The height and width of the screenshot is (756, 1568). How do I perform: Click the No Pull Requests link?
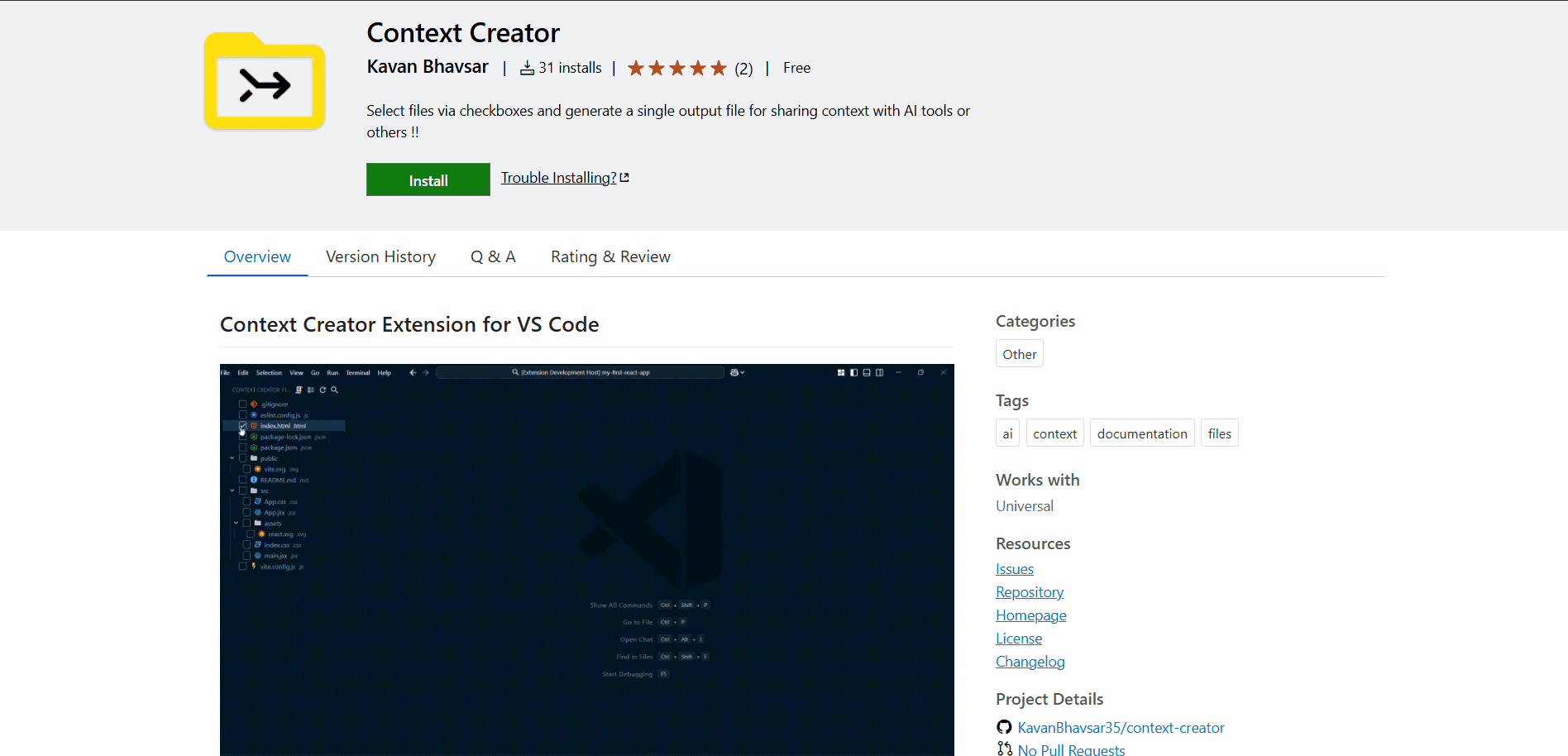point(1072,749)
